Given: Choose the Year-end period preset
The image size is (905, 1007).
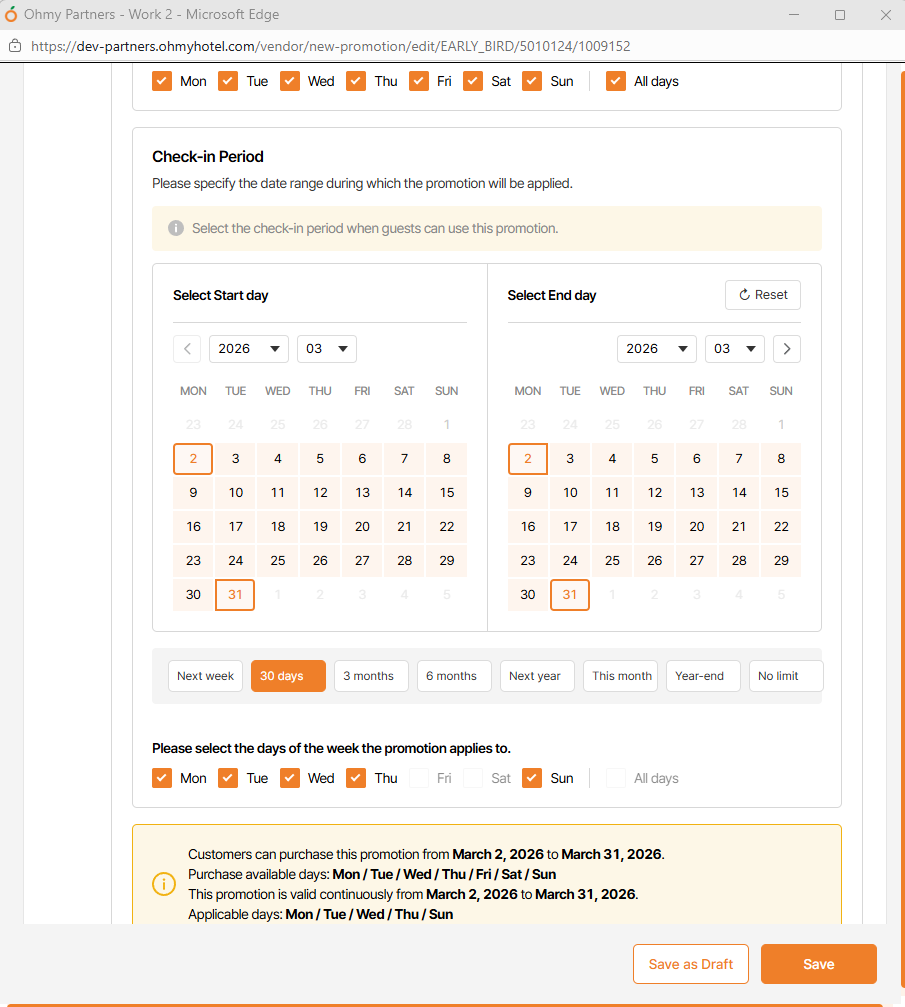Looking at the screenshot, I should coord(702,676).
